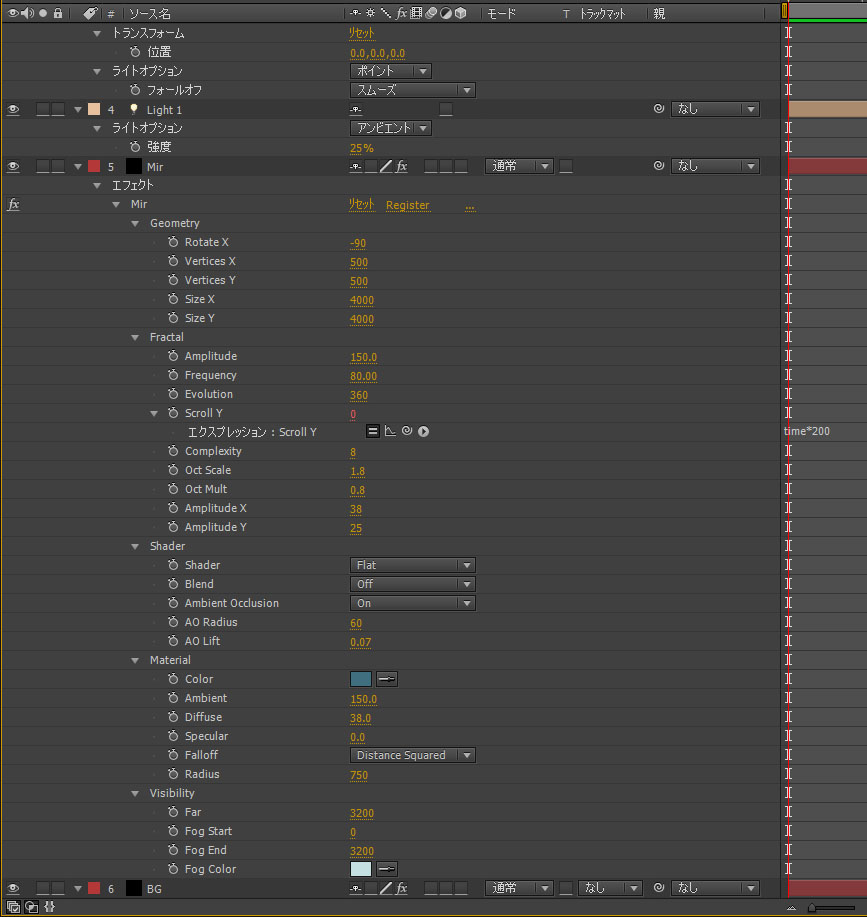Screen dimensions: 867x917
Task: Open light type dropdown showing アンビエント
Action: [x=391, y=128]
